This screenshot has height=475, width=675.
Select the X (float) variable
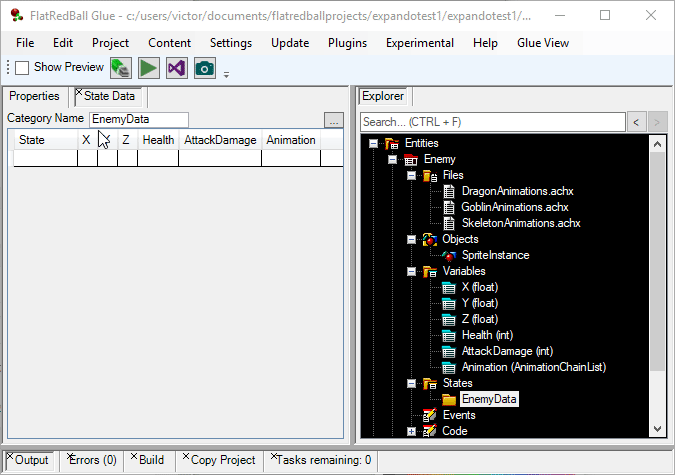pyautogui.click(x=480, y=287)
